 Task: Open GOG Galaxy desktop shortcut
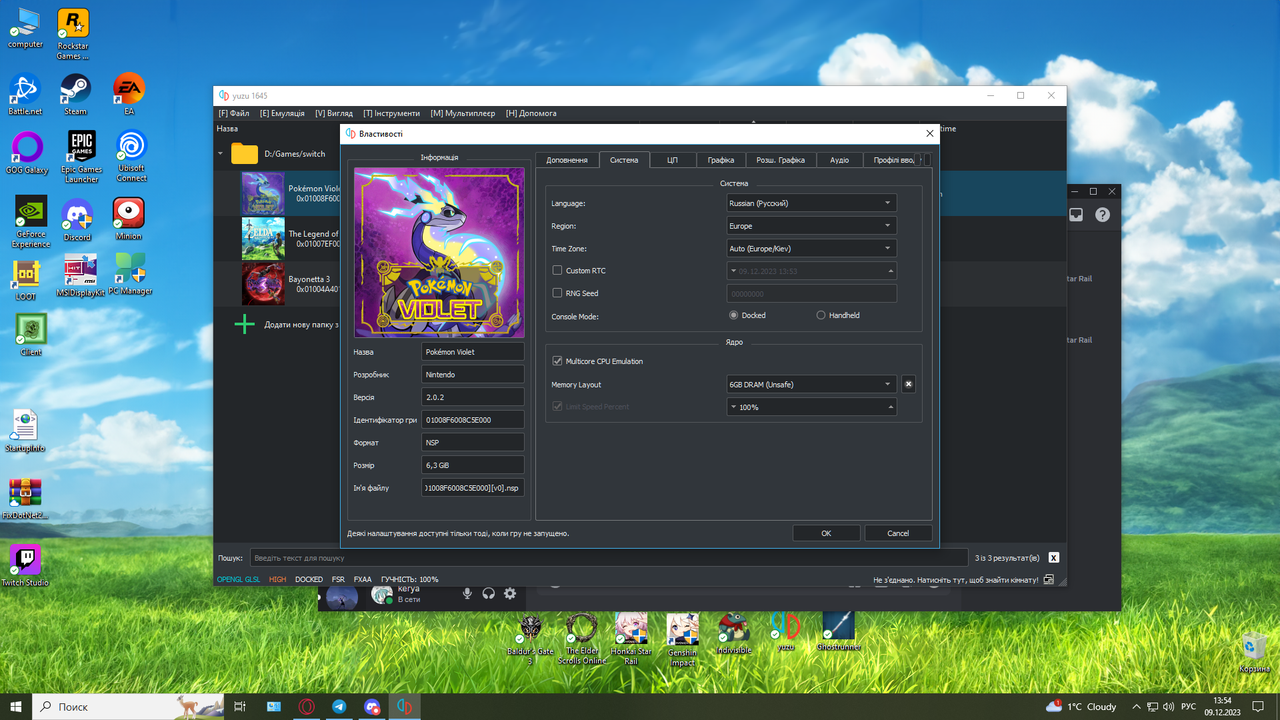[25, 153]
